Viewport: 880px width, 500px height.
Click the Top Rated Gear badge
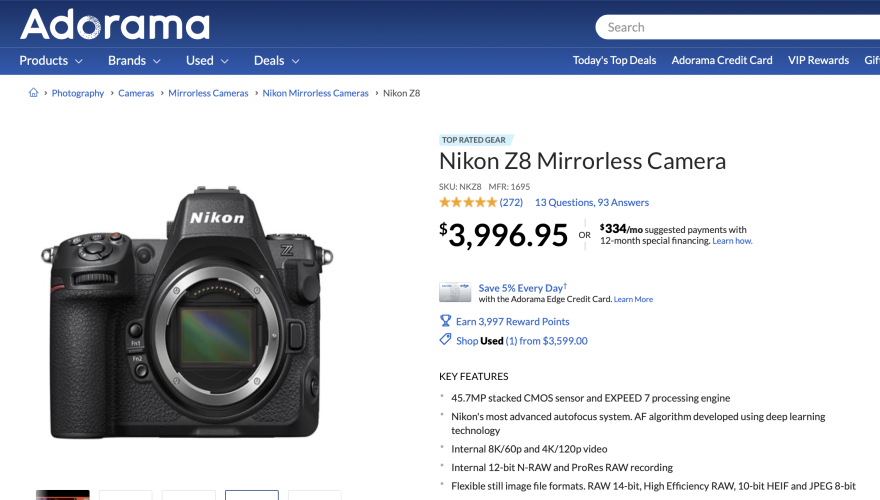pyautogui.click(x=474, y=140)
